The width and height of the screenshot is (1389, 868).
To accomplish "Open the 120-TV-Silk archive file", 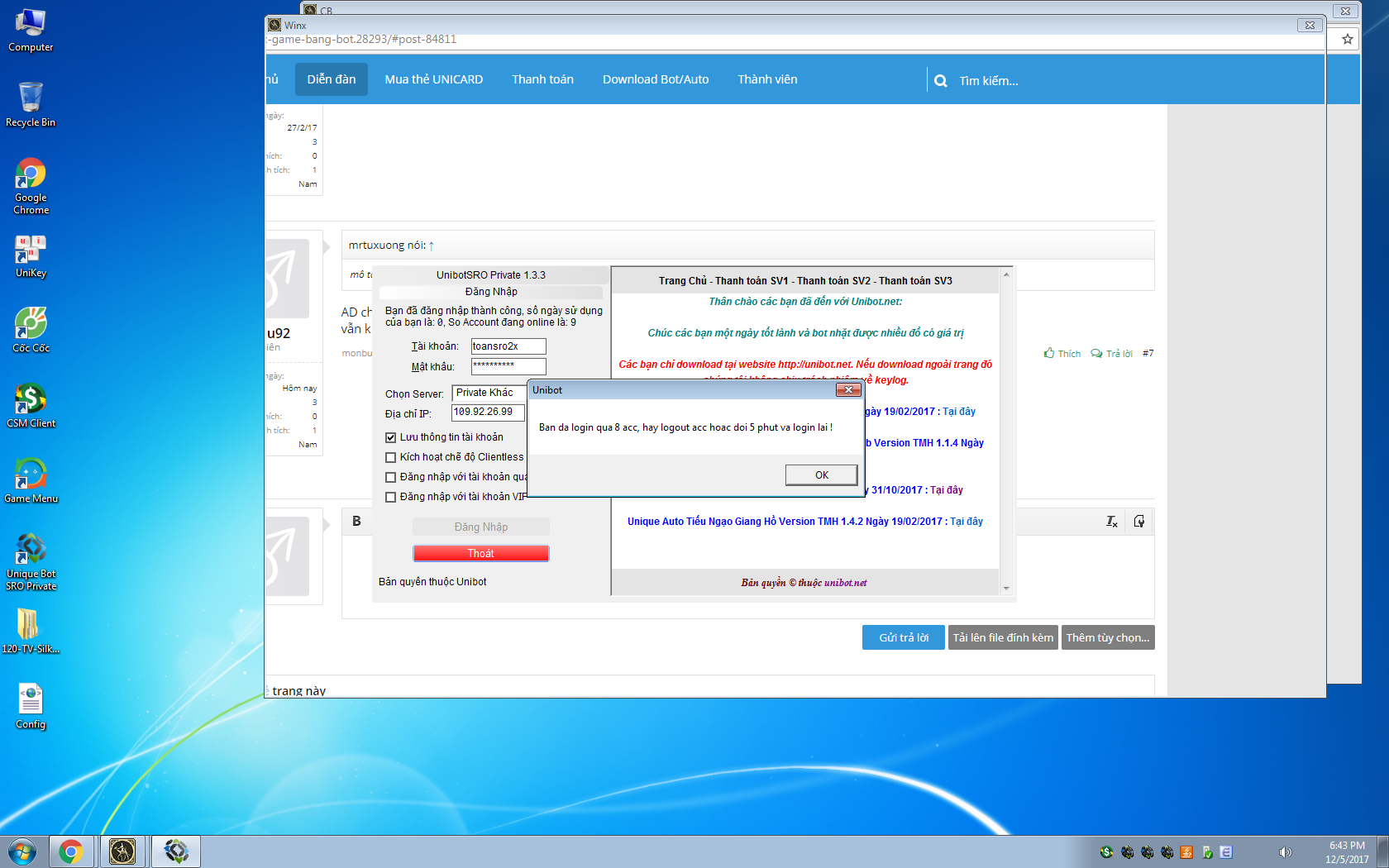I will 31,632.
